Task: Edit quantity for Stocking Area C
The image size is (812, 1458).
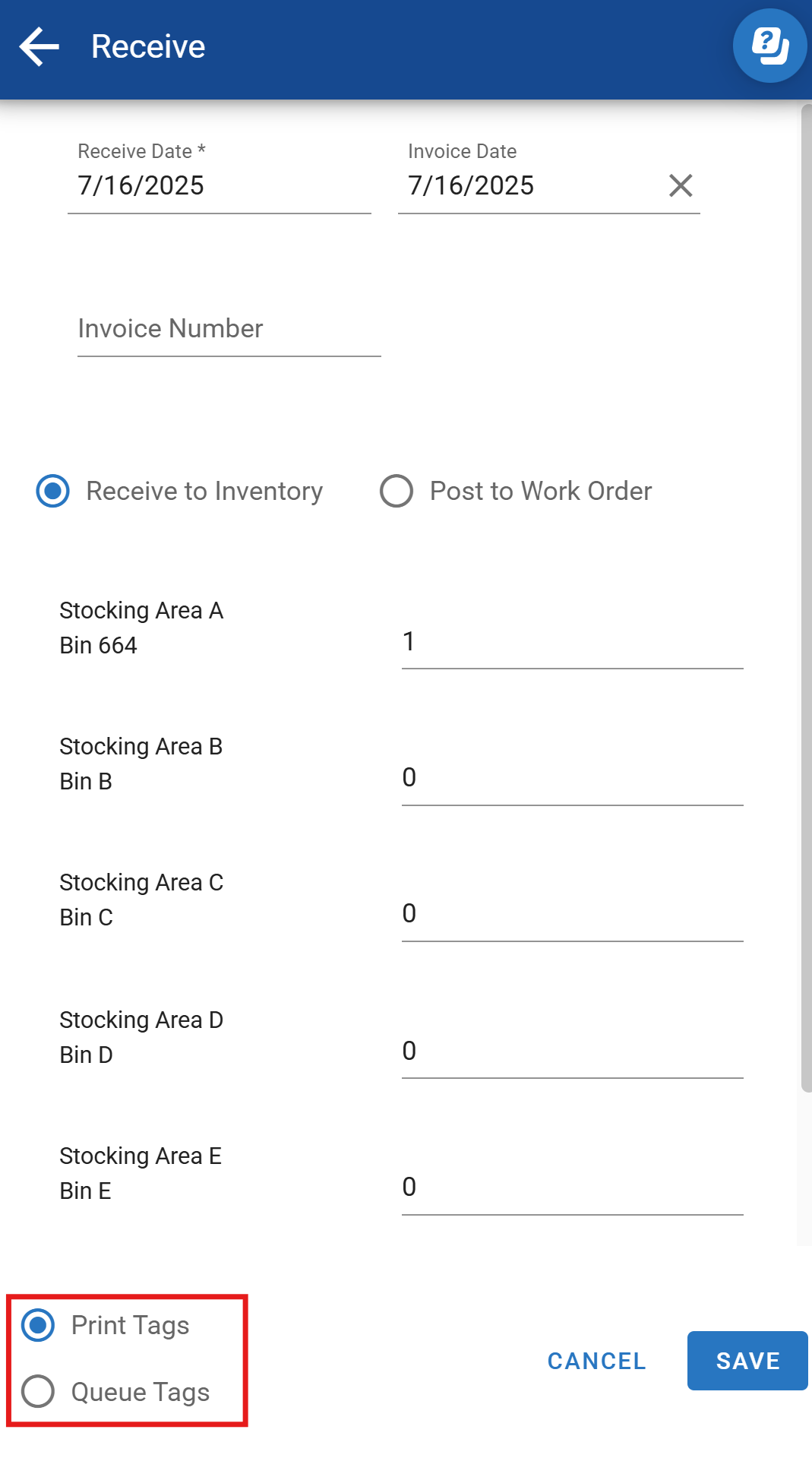Action: [x=571, y=914]
